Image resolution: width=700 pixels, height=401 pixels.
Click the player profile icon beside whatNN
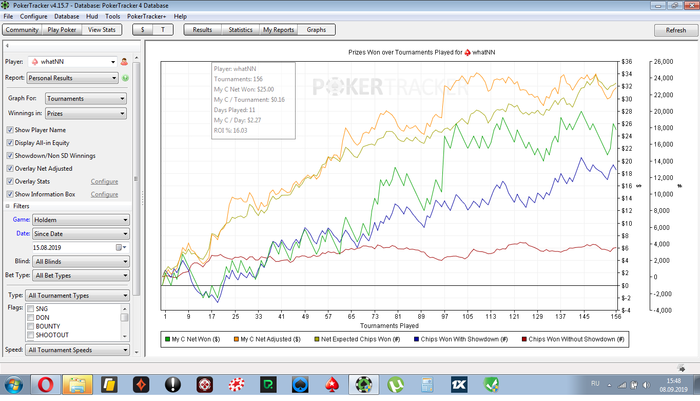(124, 62)
